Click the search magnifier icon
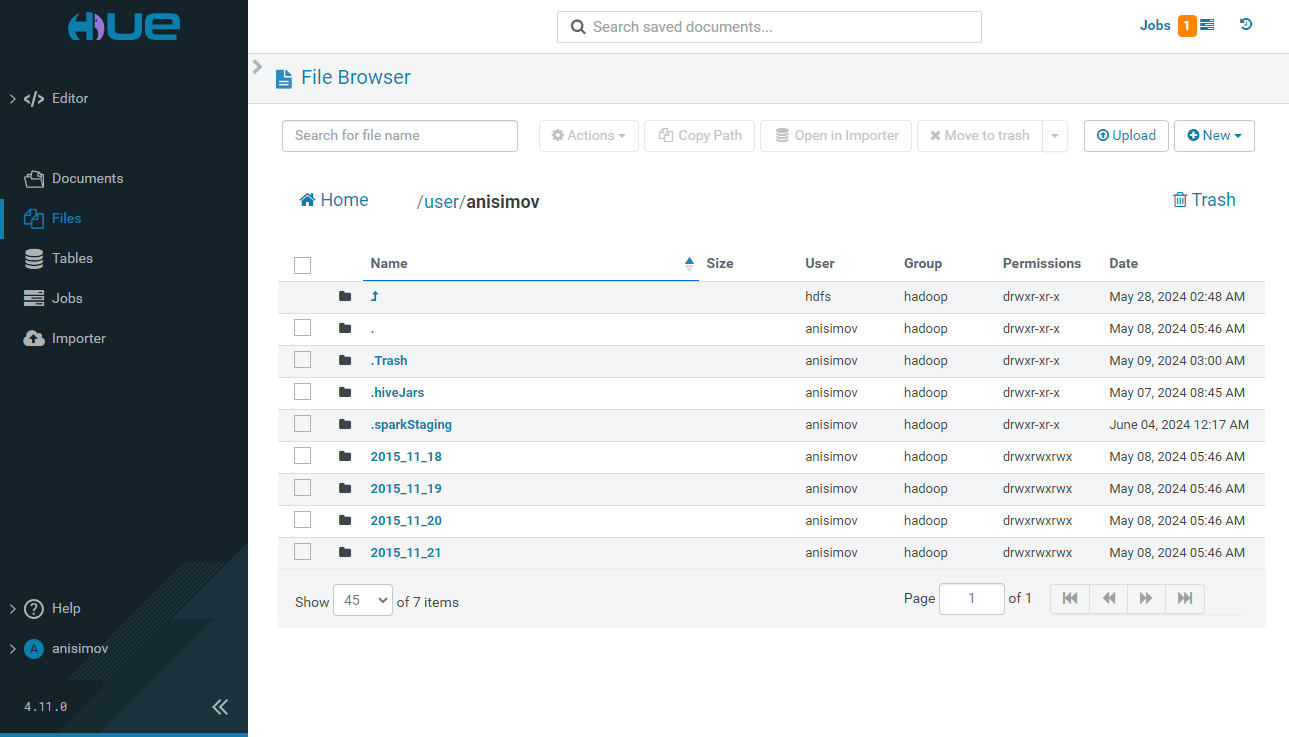This screenshot has width=1289, height=737. coord(577,27)
